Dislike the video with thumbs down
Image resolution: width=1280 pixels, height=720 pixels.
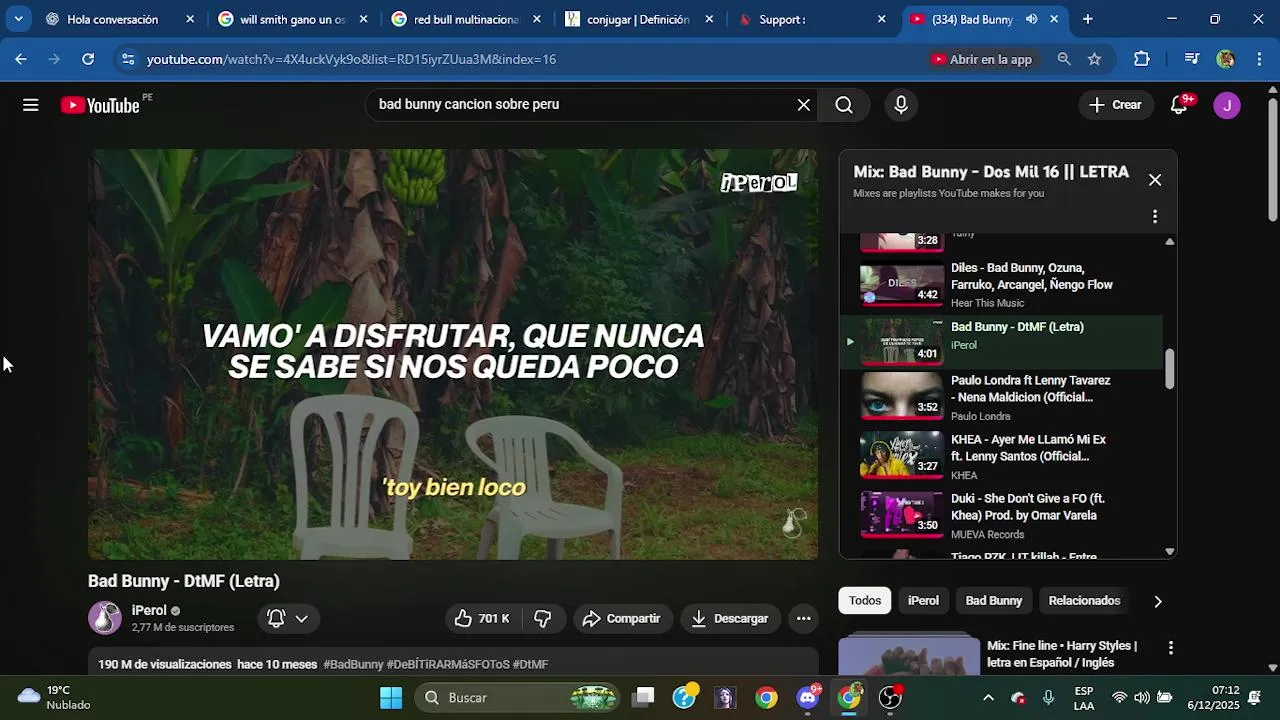pyautogui.click(x=543, y=619)
